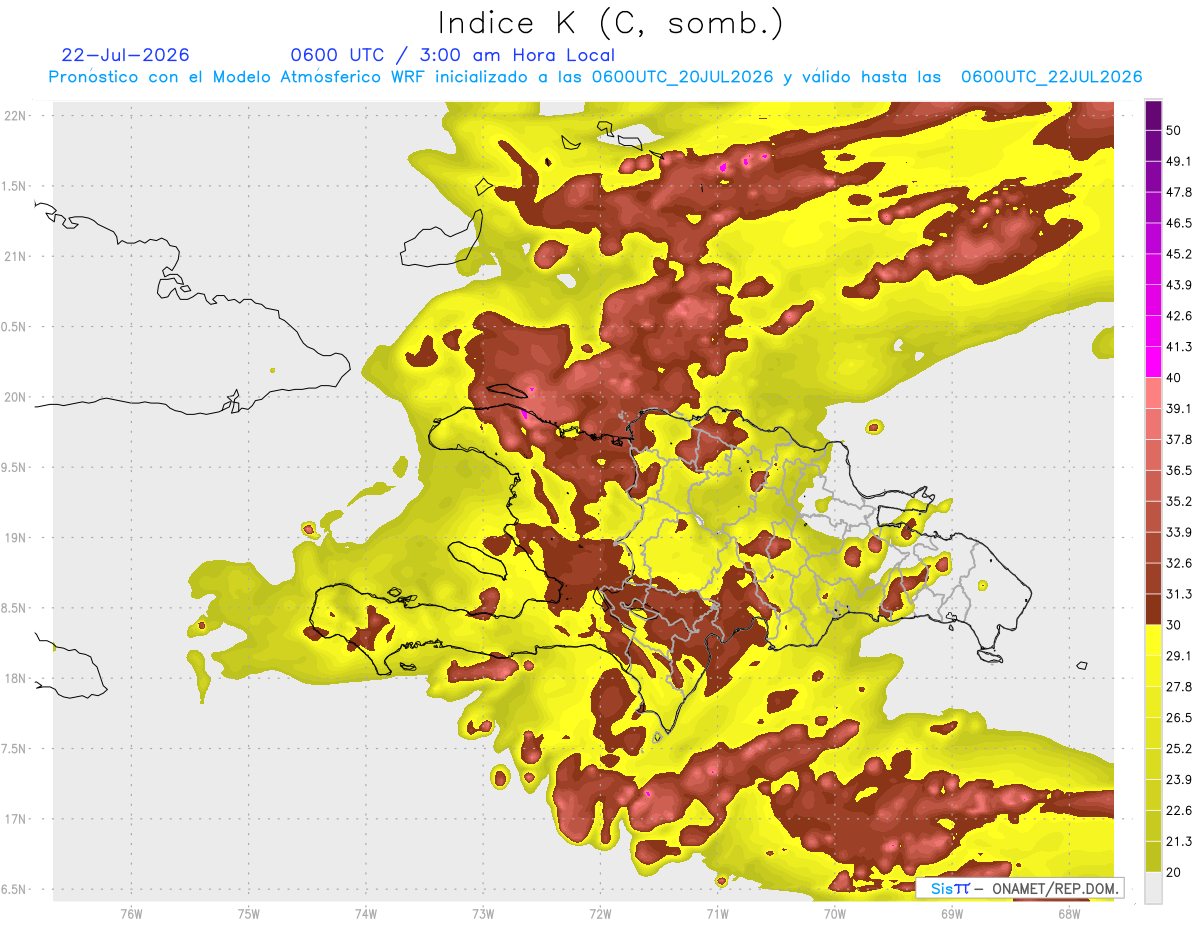Select the legend value 49.1
The image size is (1200, 927).
pos(1178,161)
